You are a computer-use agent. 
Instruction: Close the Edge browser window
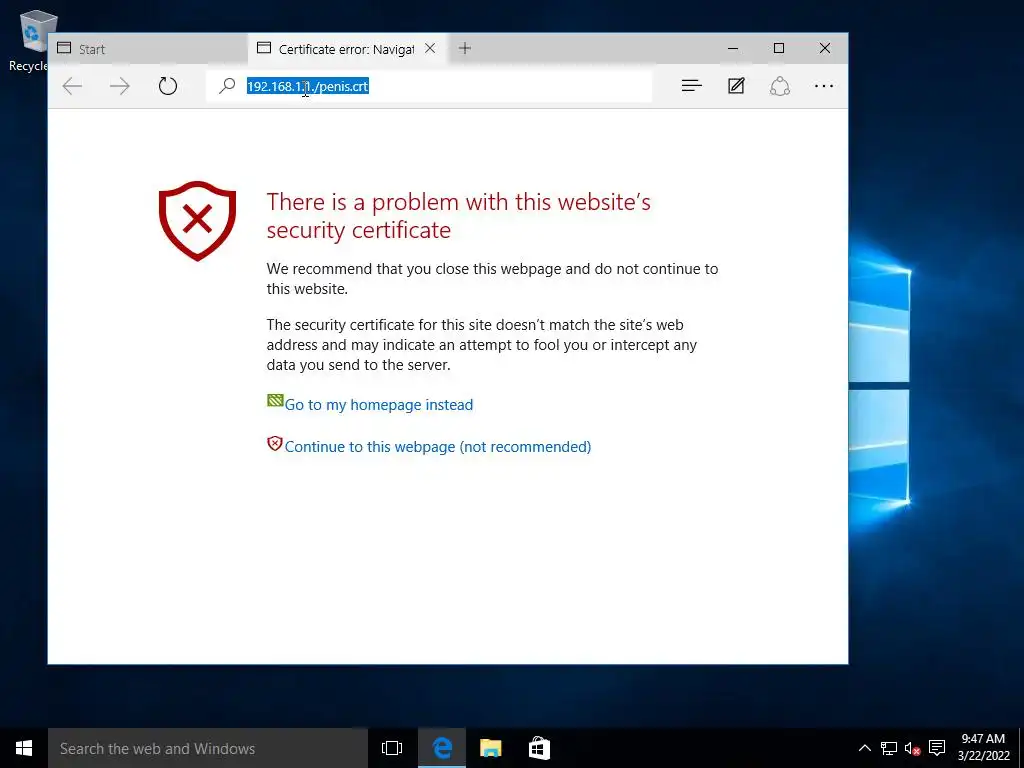(825, 48)
